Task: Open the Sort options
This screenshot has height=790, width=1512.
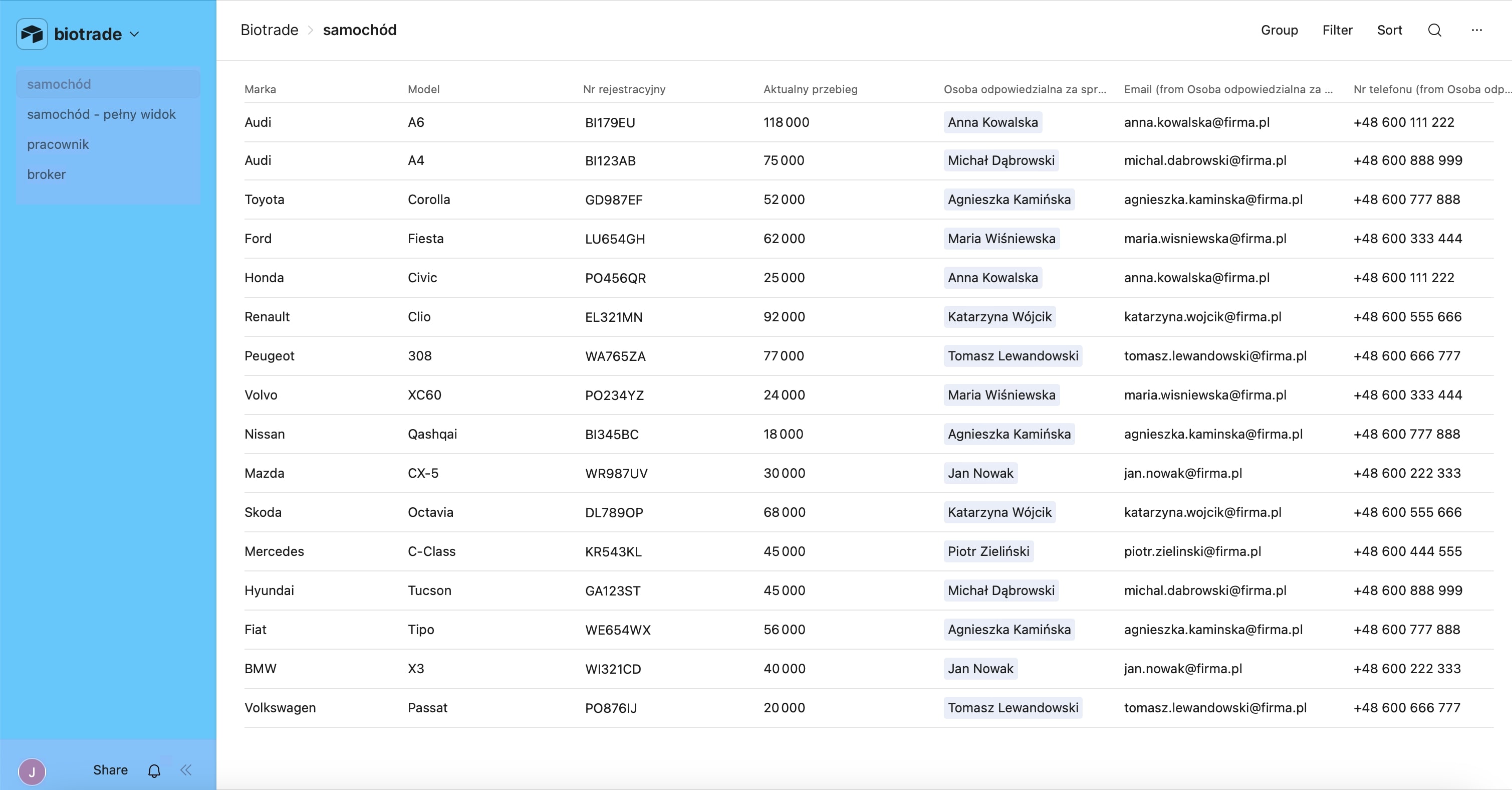Action: pos(1389,30)
